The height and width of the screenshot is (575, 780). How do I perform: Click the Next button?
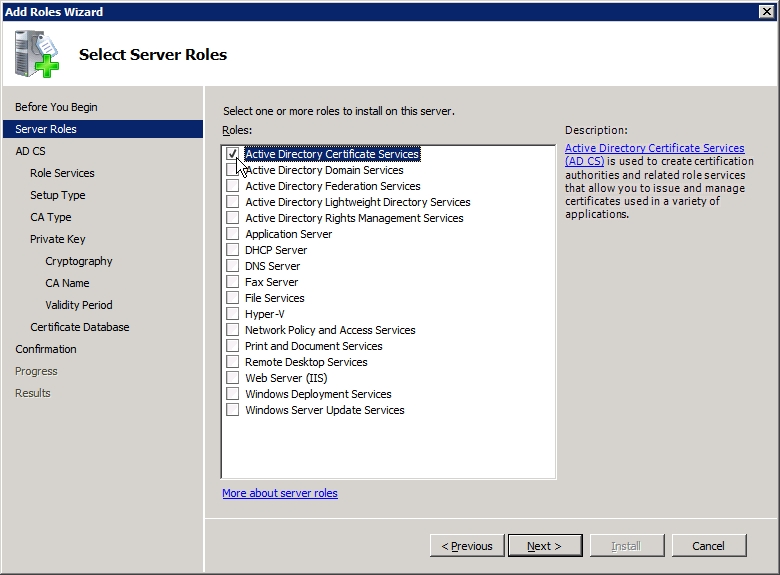[x=545, y=546]
